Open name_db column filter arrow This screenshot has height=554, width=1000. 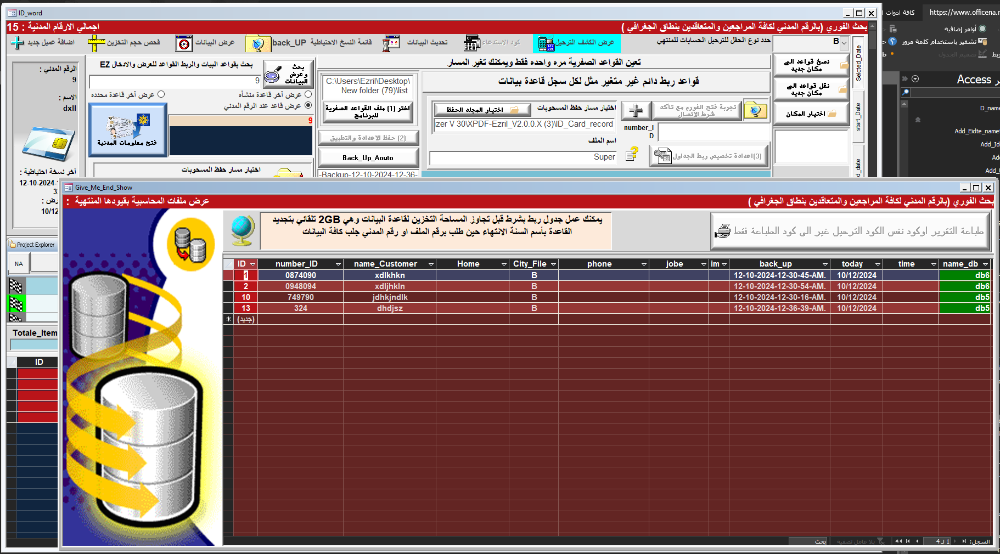pos(985,264)
